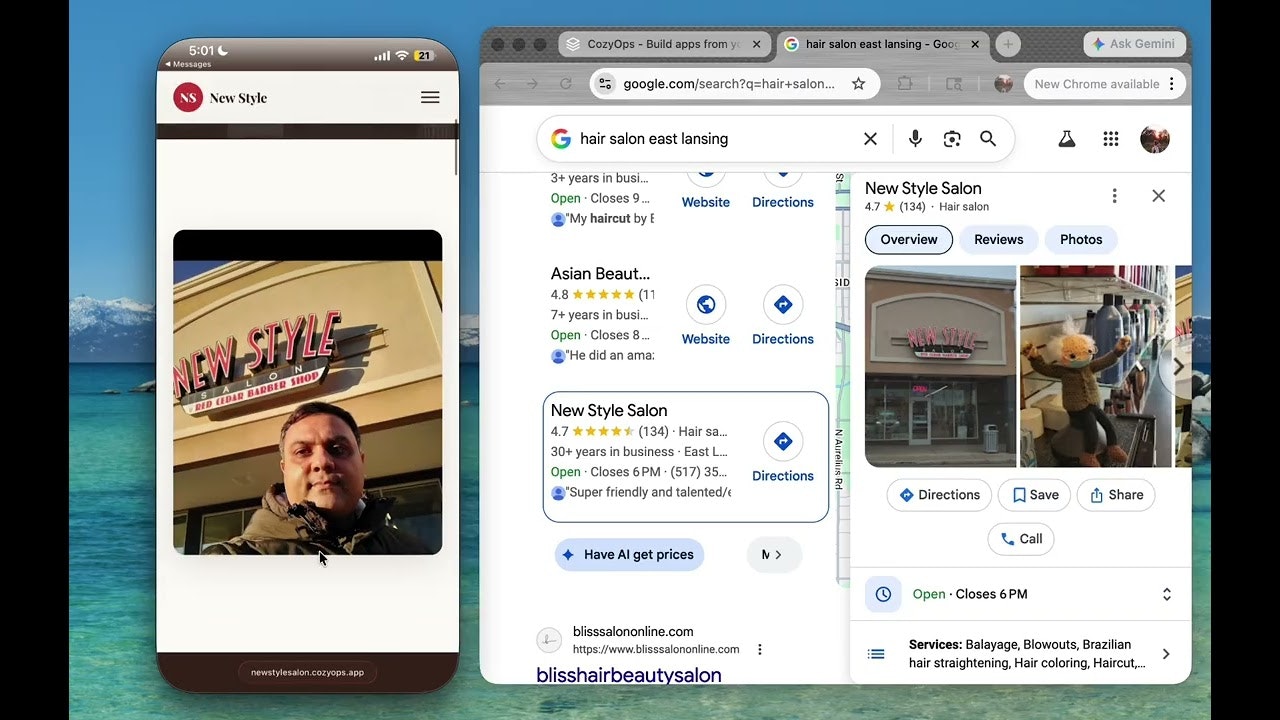Close the New Style Salon panel
The width and height of the screenshot is (1280, 720).
coord(1158,196)
